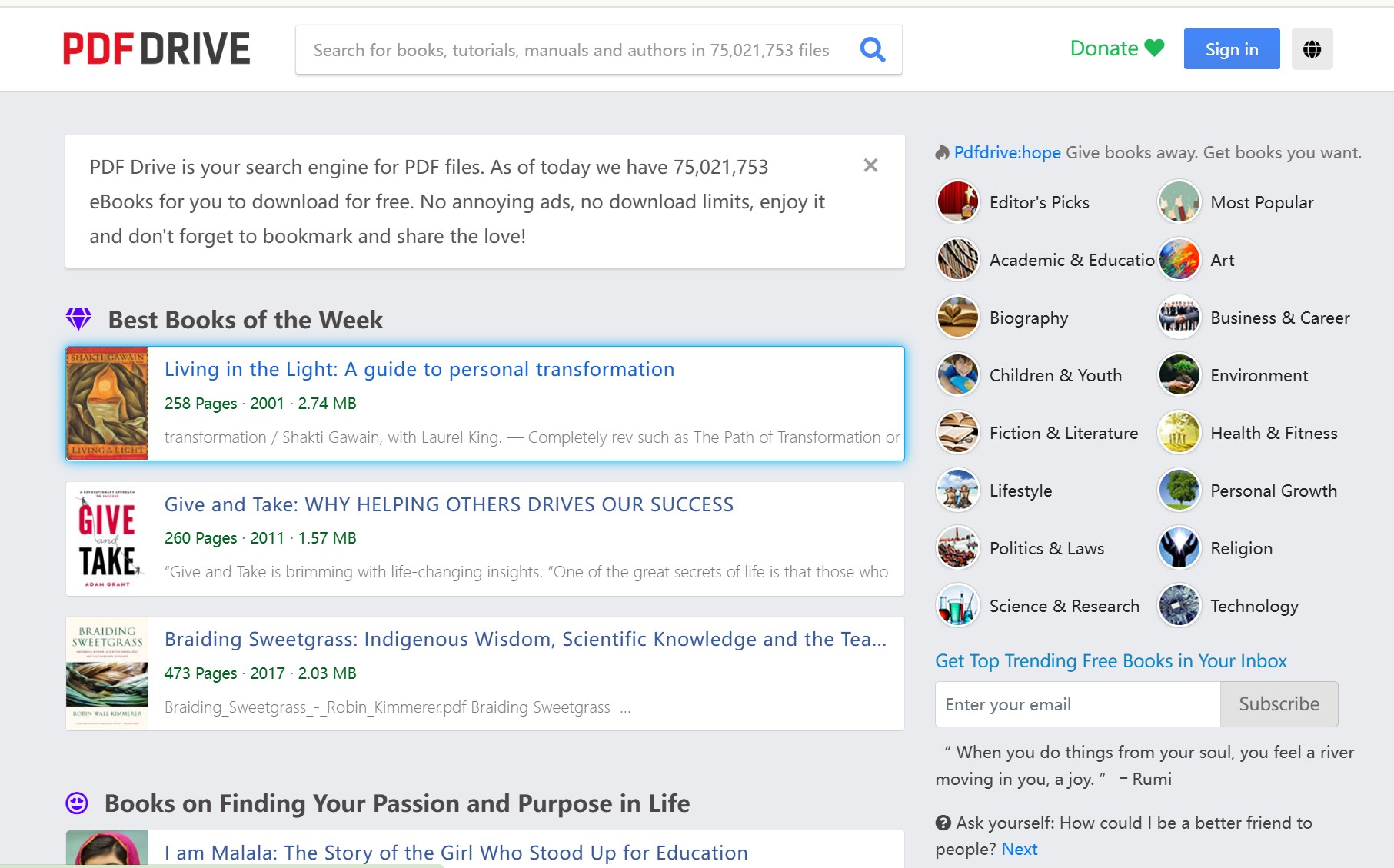
Task: Open the Pdfdrive:hope link
Action: point(1007,152)
